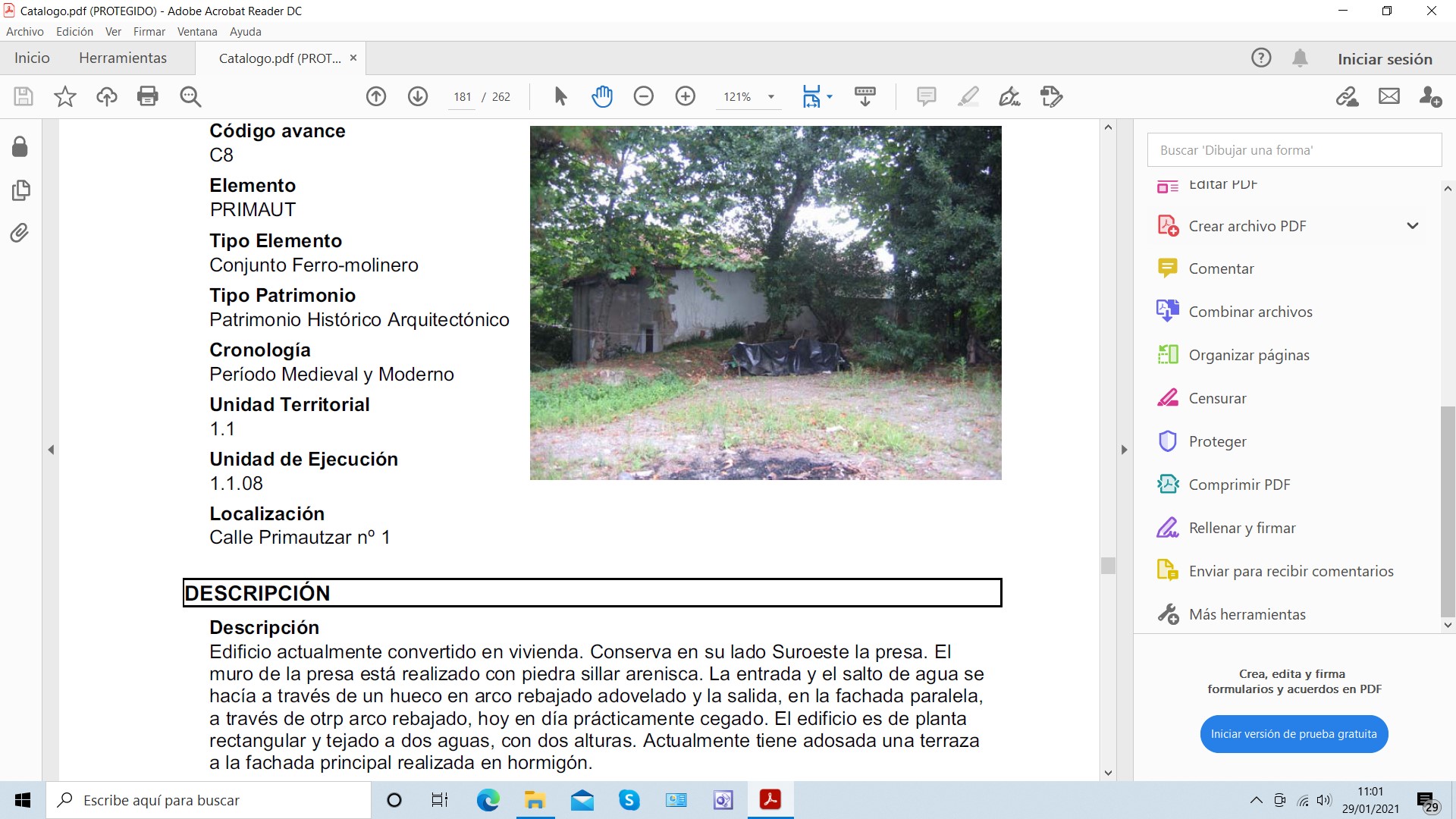This screenshot has height=819, width=1456.
Task: Choose the selection arrow tool
Action: point(560,96)
